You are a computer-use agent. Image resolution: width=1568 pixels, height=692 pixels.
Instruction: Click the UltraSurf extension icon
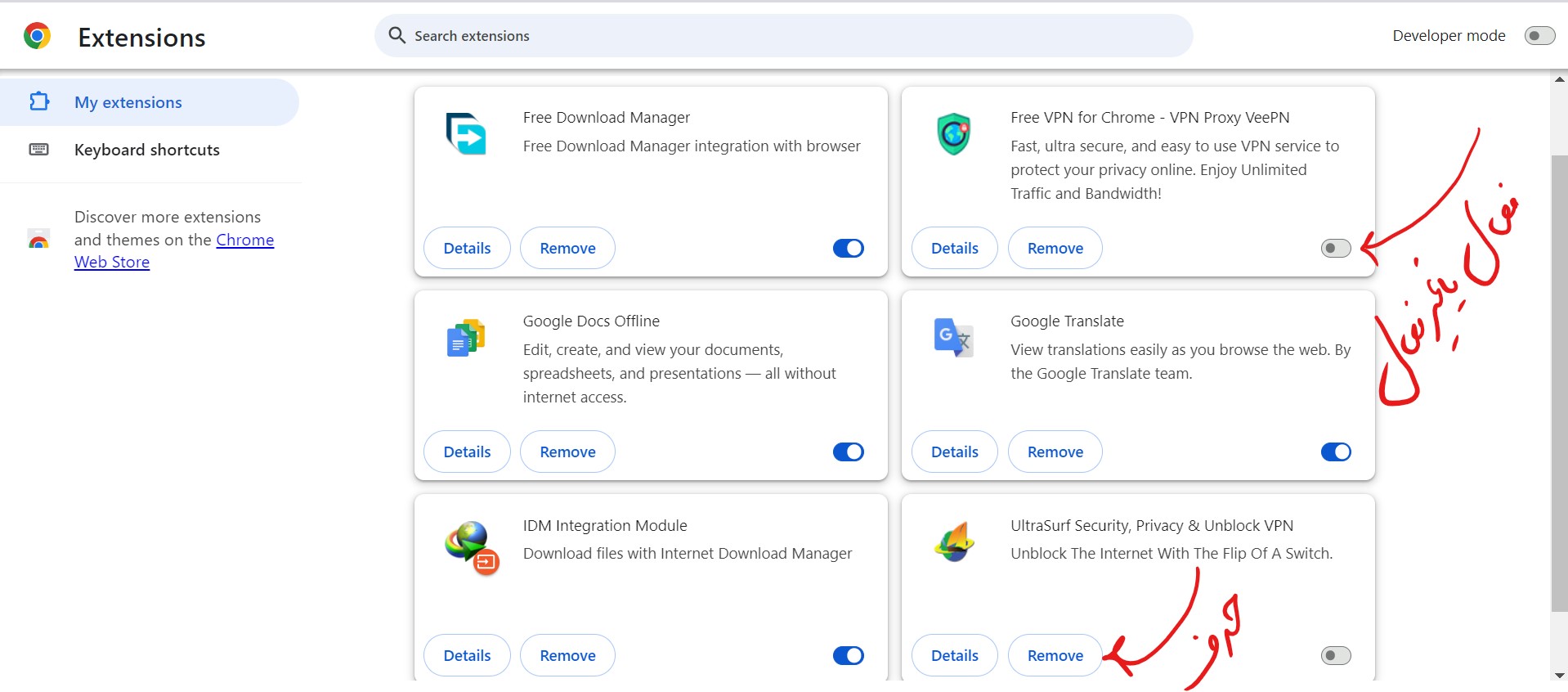[954, 541]
